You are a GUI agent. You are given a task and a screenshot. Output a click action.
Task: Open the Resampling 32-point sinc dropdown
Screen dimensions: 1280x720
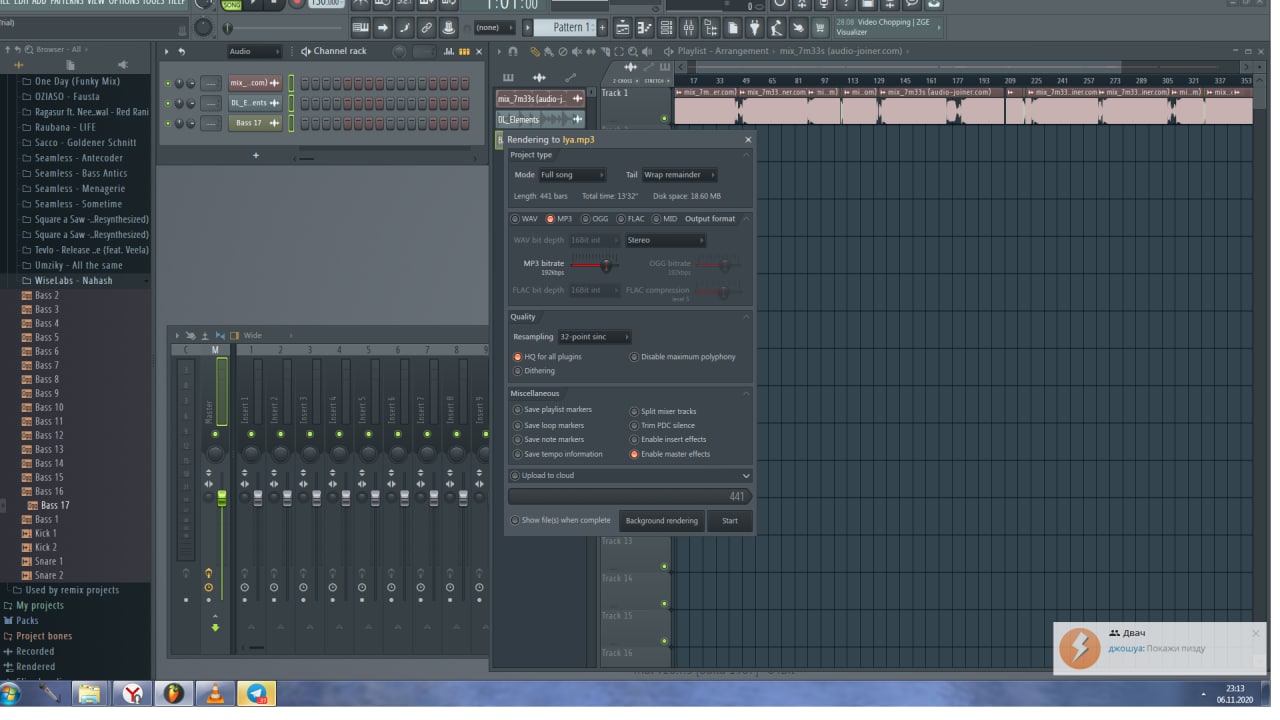pos(594,337)
